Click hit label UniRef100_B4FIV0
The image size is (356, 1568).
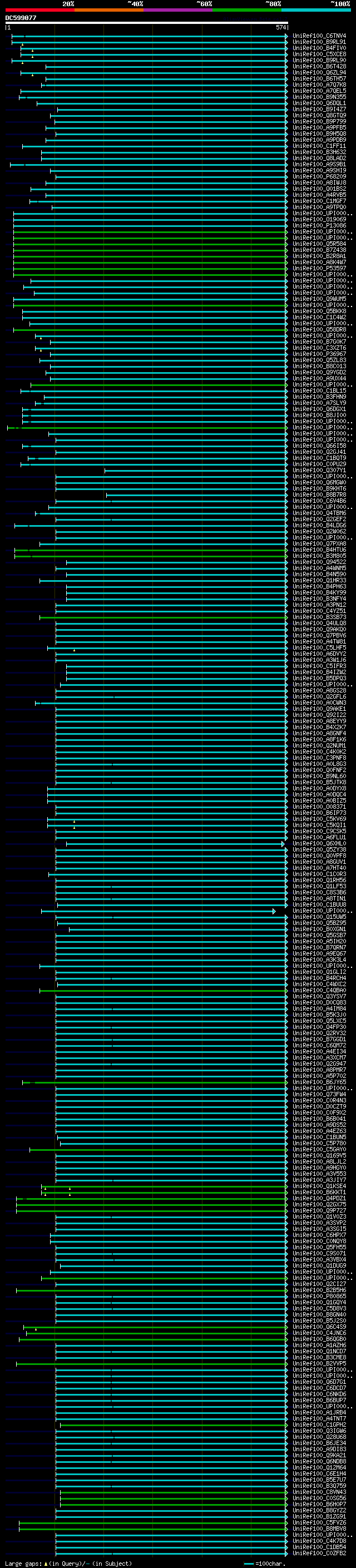(x=319, y=48)
